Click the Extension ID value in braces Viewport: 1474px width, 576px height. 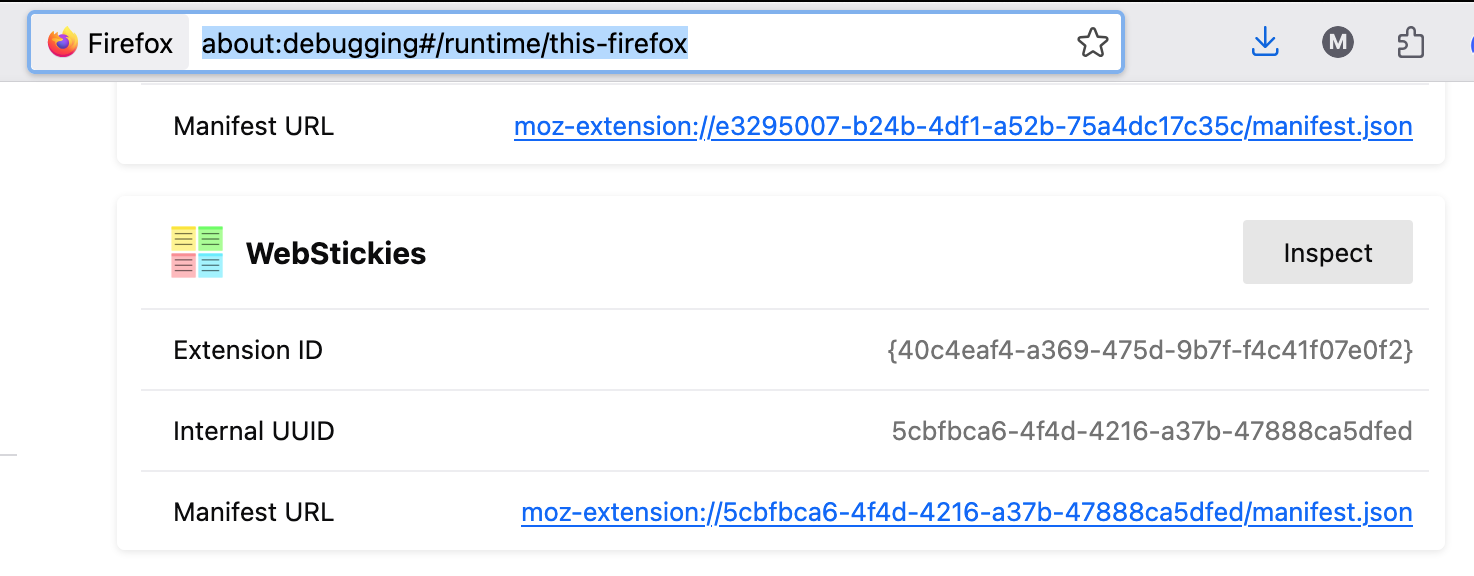(x=1149, y=350)
